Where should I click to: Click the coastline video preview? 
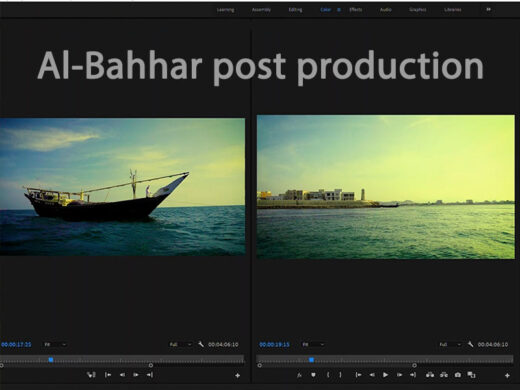386,187
